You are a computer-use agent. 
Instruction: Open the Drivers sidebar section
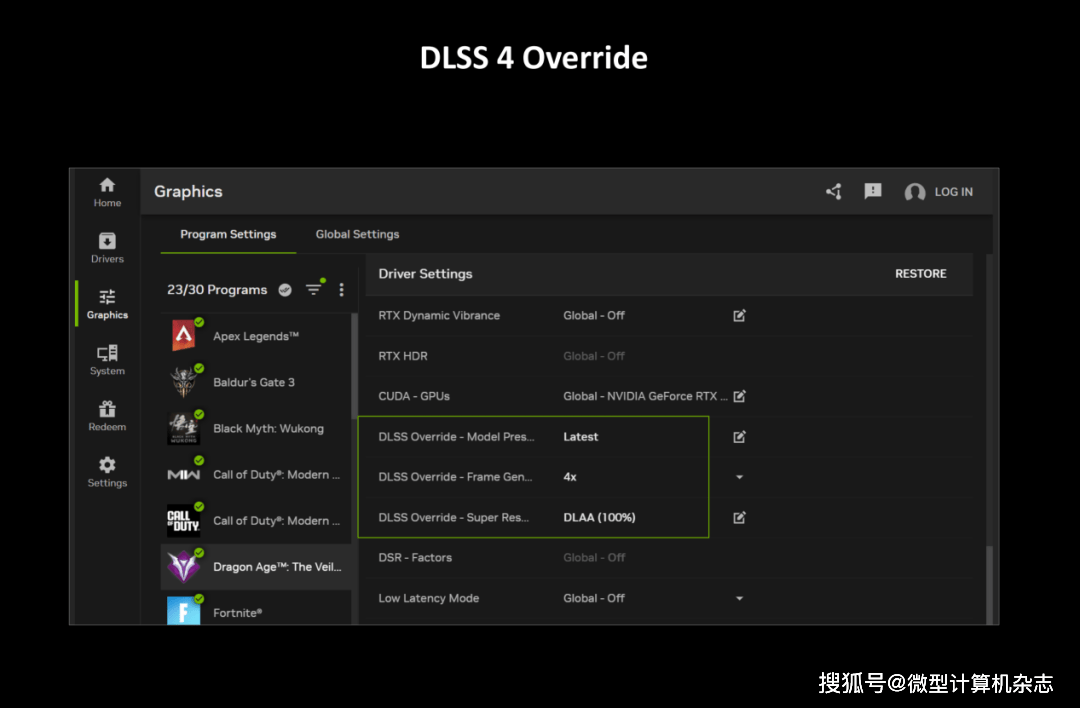pyautogui.click(x=107, y=248)
